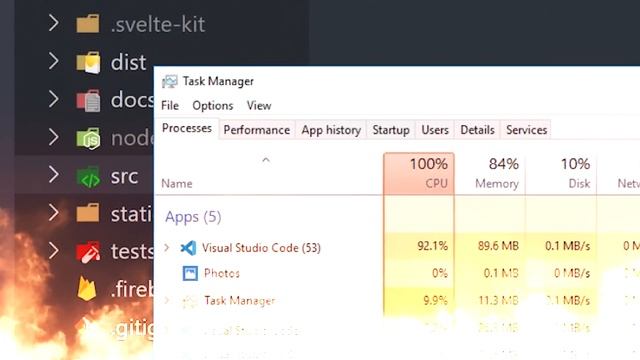Viewport: 640px width, 360px height.
Task: Open the Options menu in Task Manager
Action: pos(213,106)
